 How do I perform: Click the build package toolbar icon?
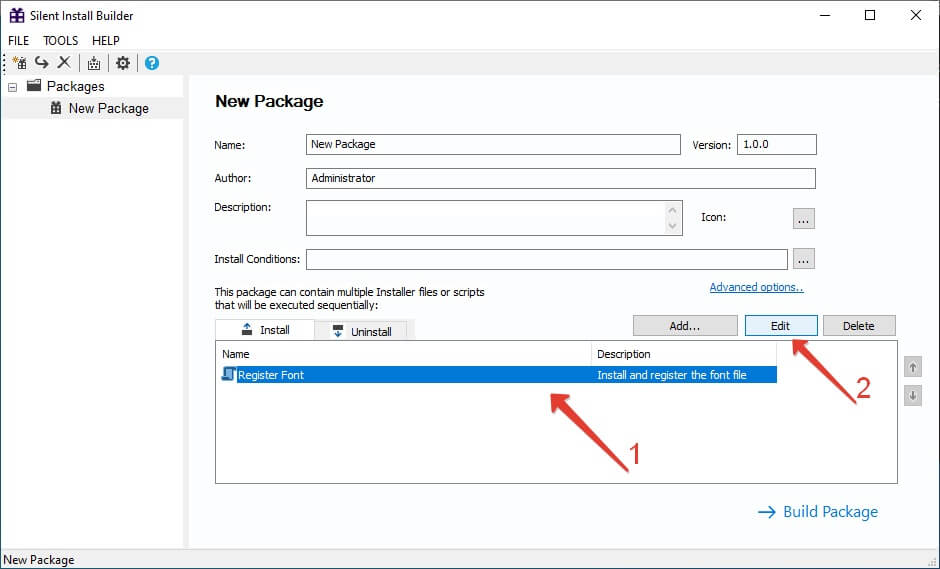[94, 62]
